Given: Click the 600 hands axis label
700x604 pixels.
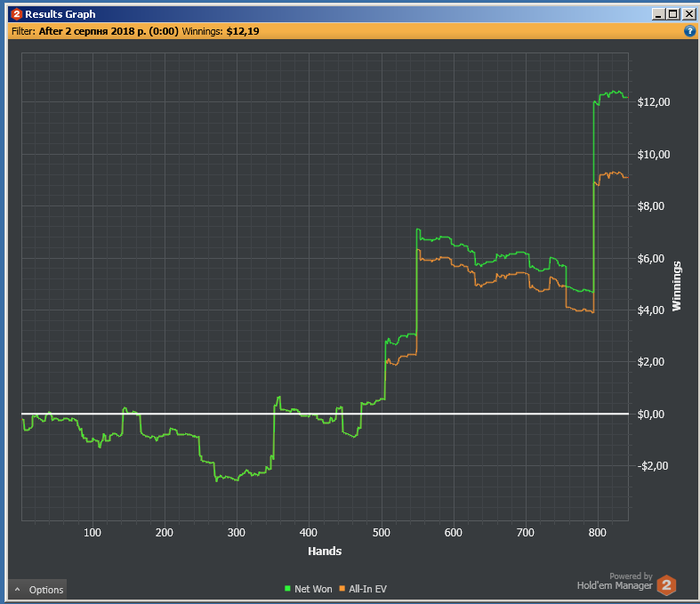Looking at the screenshot, I should click(x=453, y=533).
